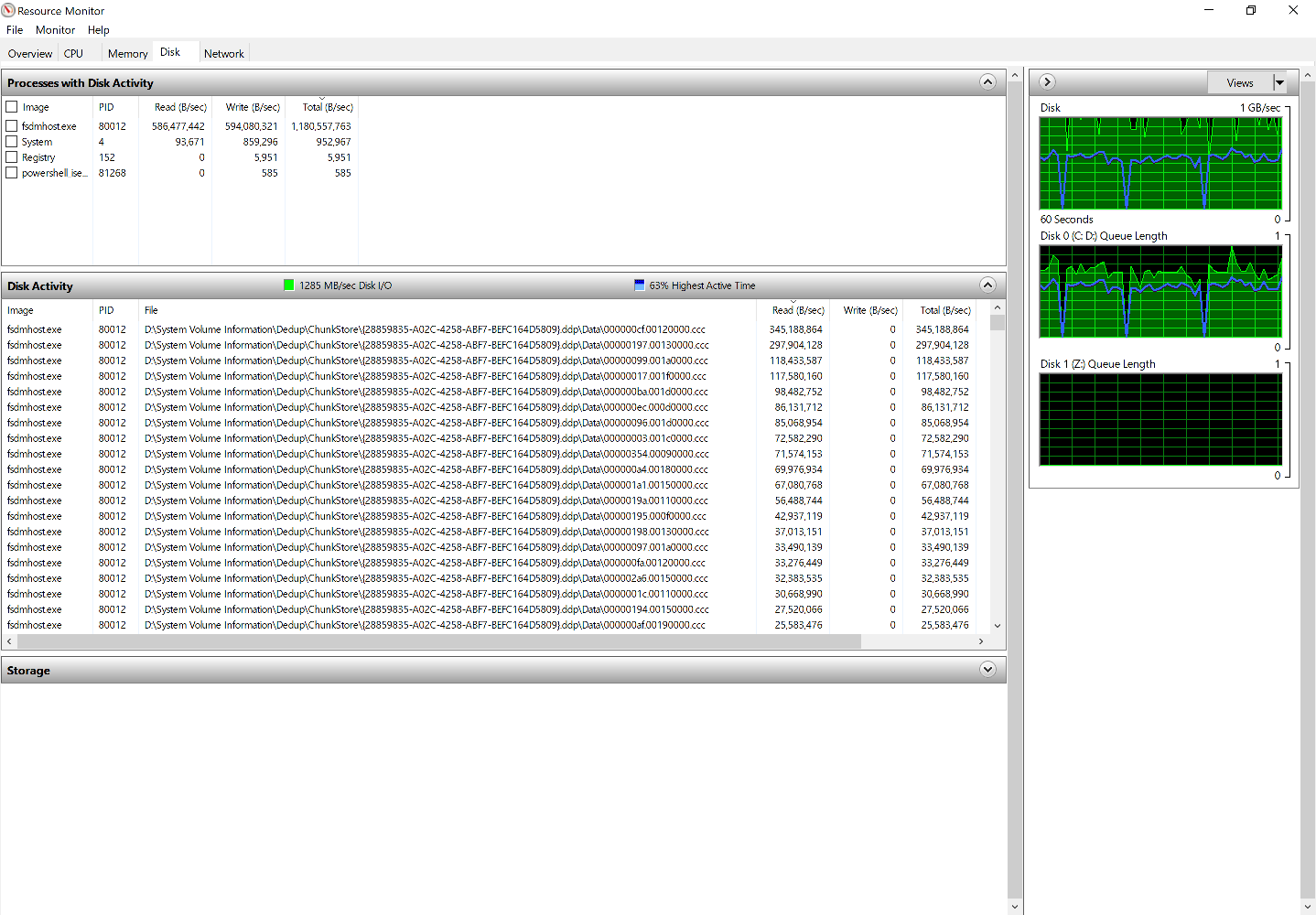
Task: Sort Disk Activity by Write (B/sec) column
Action: pos(866,310)
